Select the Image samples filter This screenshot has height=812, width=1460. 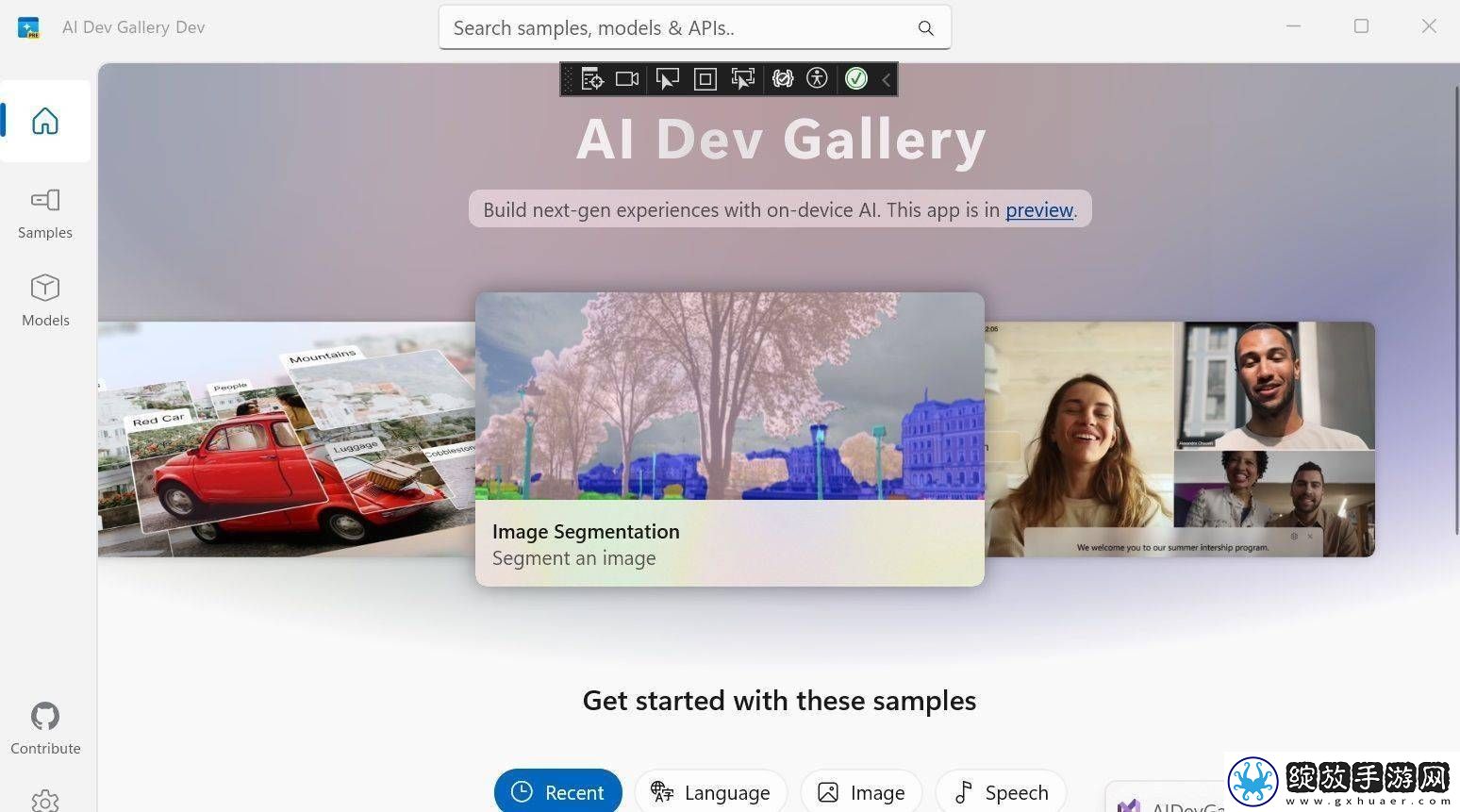click(861, 792)
